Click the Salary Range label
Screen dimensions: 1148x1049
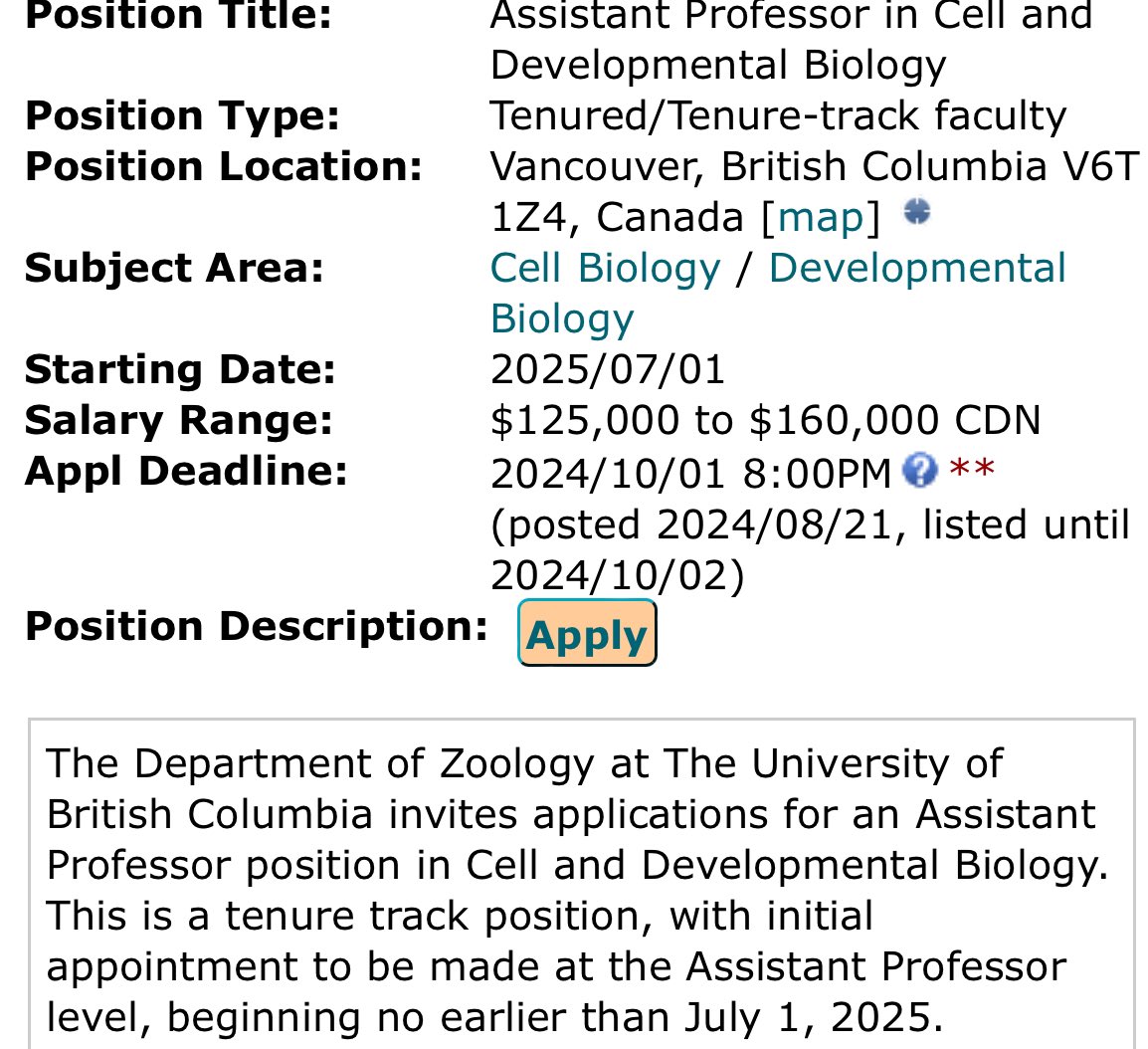point(179,421)
